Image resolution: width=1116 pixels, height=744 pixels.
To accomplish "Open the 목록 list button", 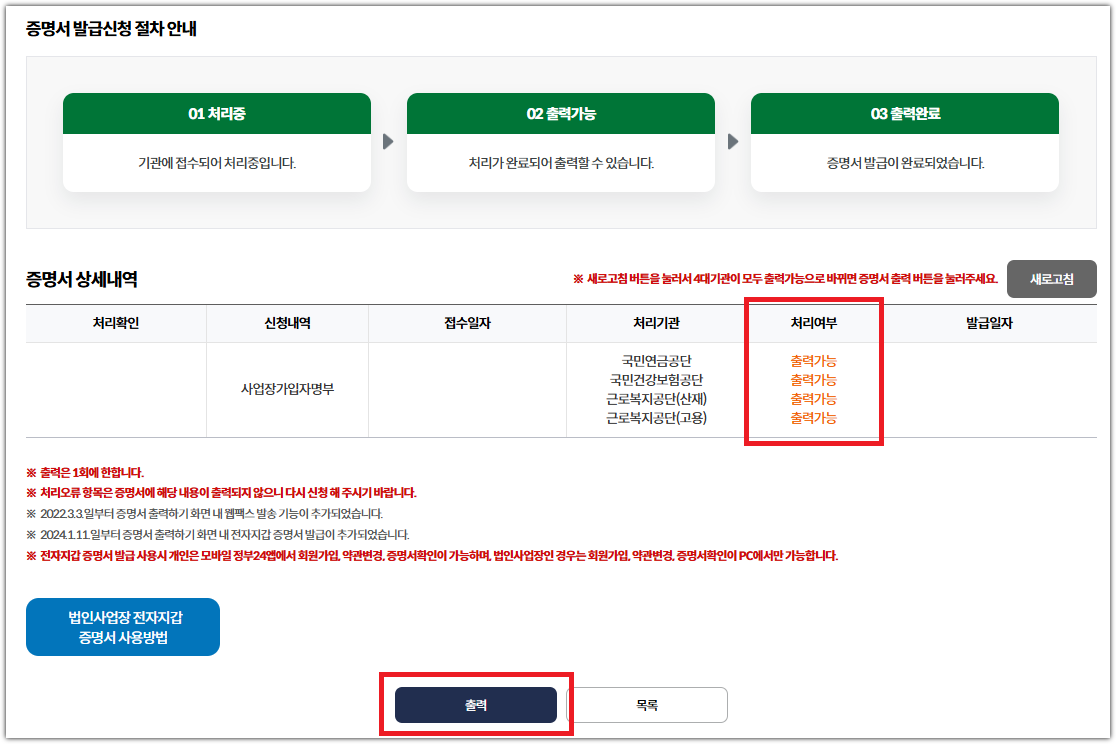I will [x=647, y=705].
